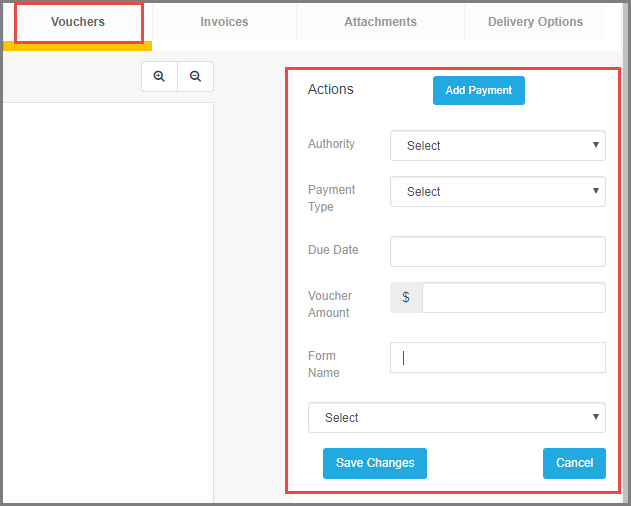Save Changes to the voucher

(x=375, y=463)
